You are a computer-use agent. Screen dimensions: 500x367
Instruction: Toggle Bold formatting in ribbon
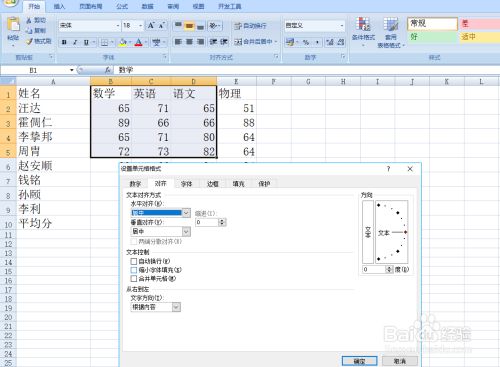64,42
